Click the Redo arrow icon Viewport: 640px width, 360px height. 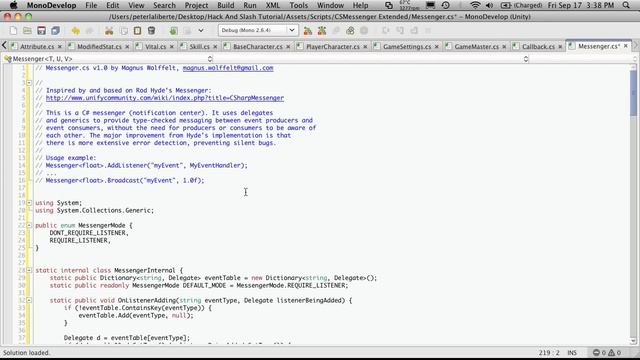89,31
